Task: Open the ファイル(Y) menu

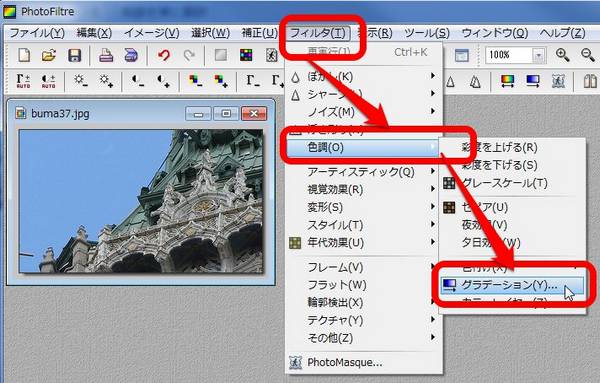Action: 37,33
